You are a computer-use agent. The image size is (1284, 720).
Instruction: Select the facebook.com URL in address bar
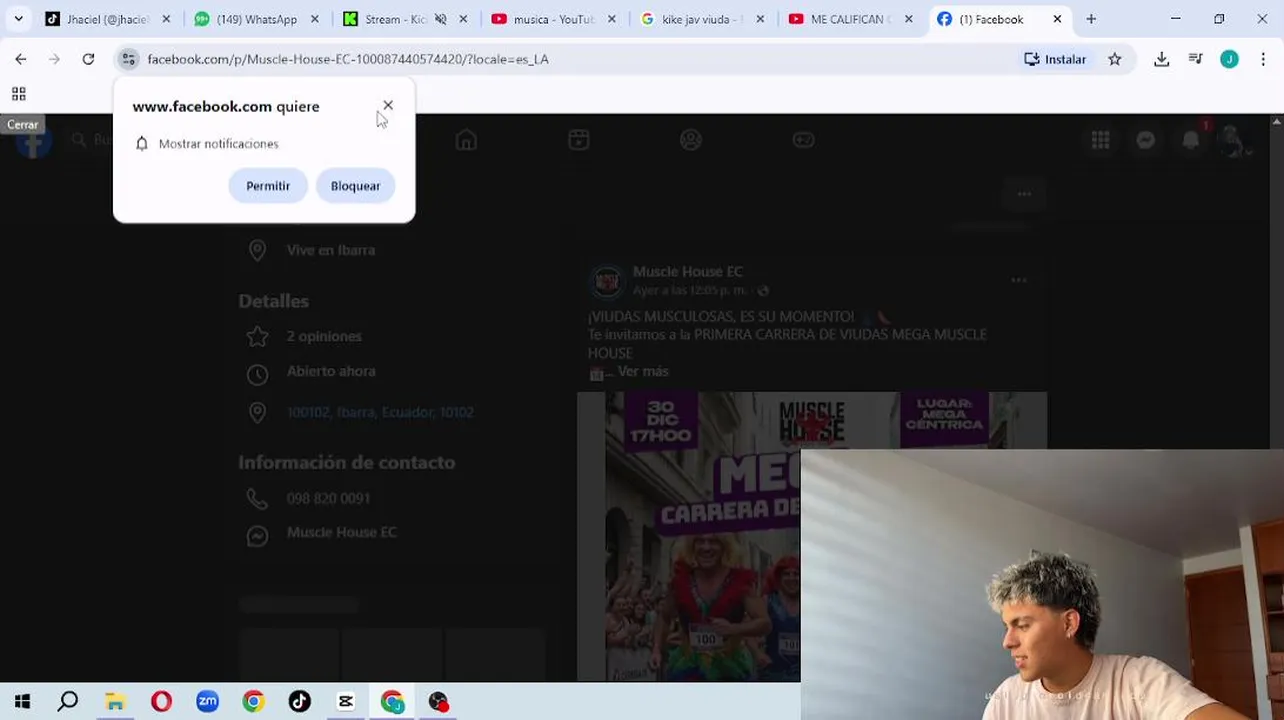[348, 59]
